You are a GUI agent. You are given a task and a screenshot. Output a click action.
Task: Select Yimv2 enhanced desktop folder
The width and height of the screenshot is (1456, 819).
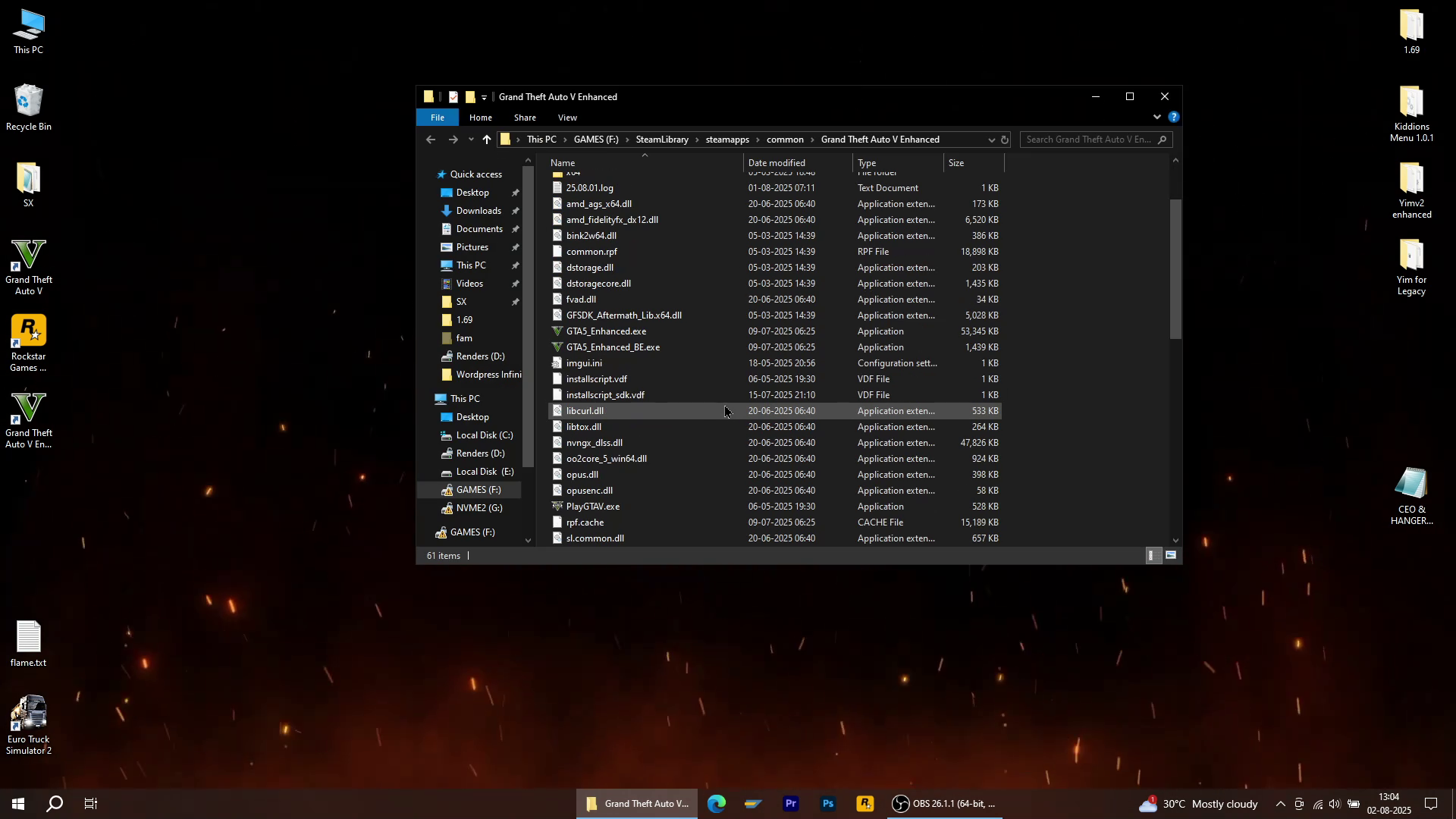click(x=1411, y=190)
